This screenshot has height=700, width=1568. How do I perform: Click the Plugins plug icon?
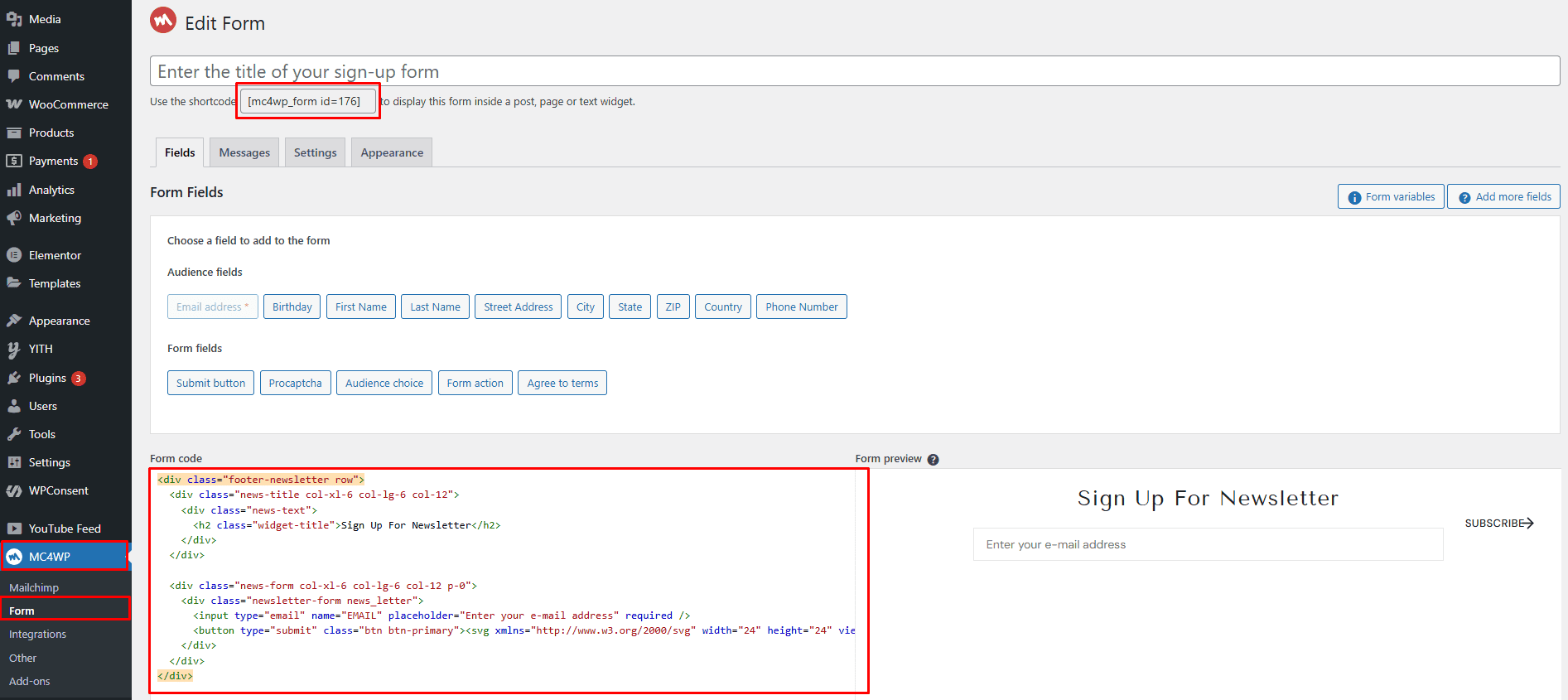pyautogui.click(x=14, y=378)
